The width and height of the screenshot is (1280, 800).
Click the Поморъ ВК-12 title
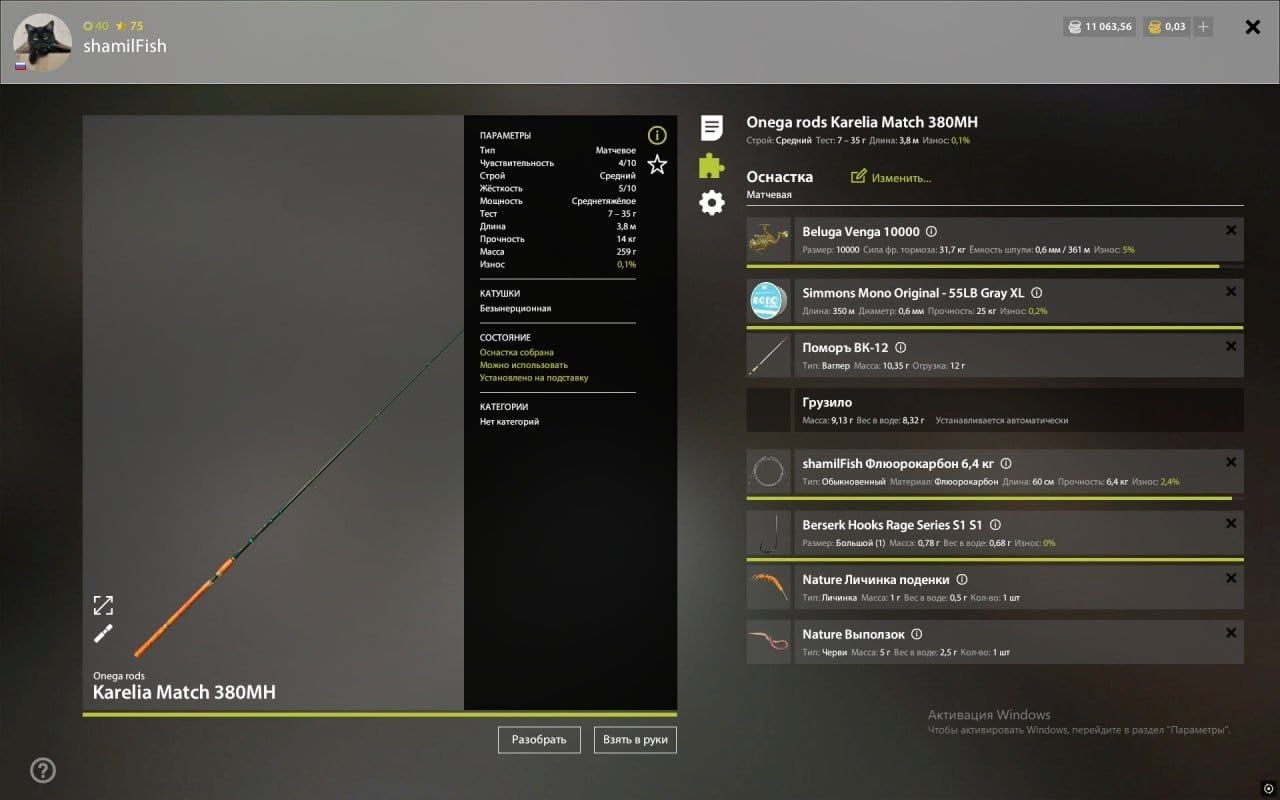point(845,347)
